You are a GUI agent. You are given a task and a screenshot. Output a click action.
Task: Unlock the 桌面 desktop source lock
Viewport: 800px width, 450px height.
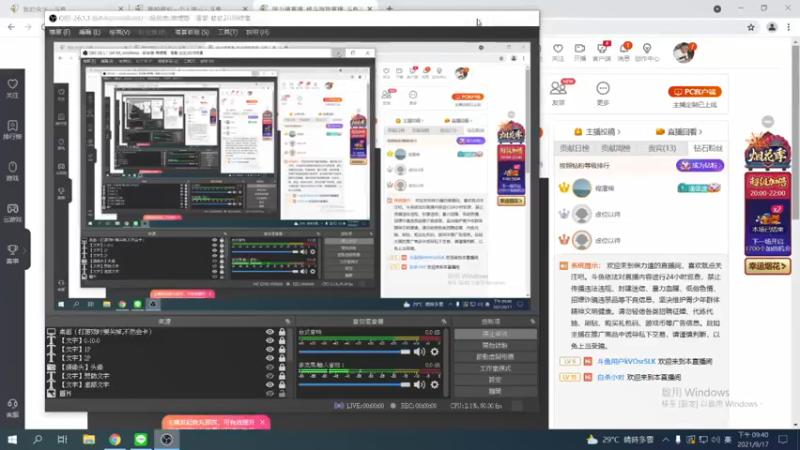point(282,332)
